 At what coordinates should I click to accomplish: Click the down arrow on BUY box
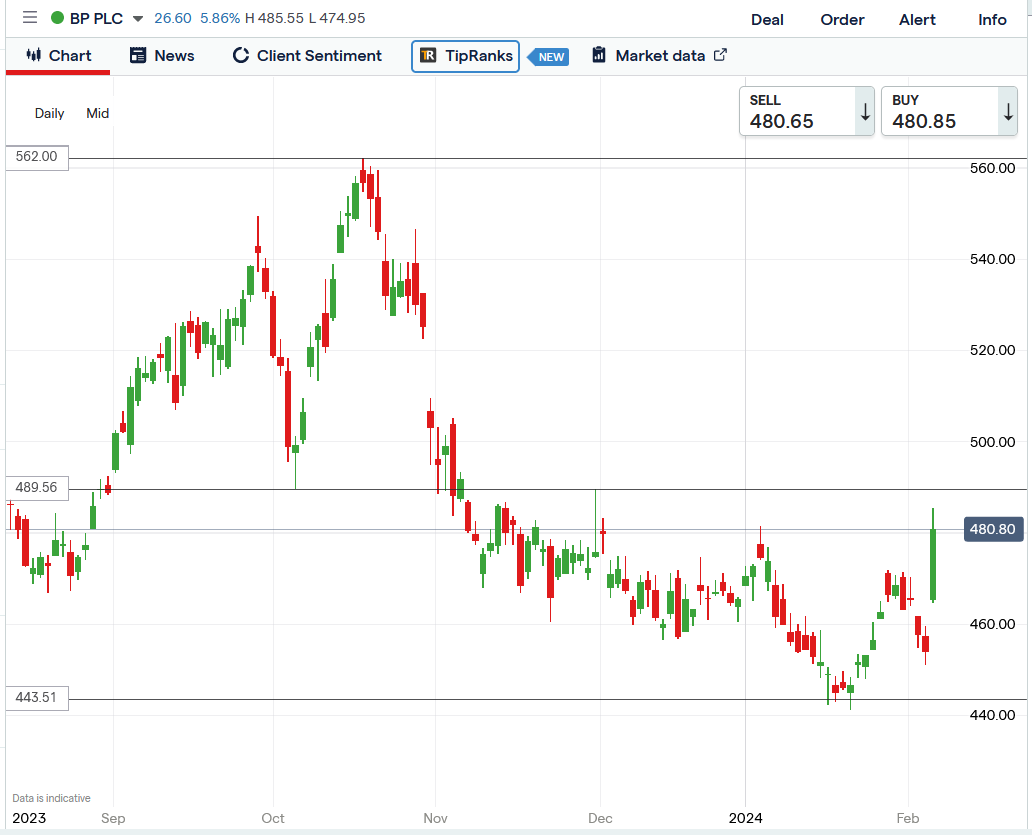point(1008,113)
